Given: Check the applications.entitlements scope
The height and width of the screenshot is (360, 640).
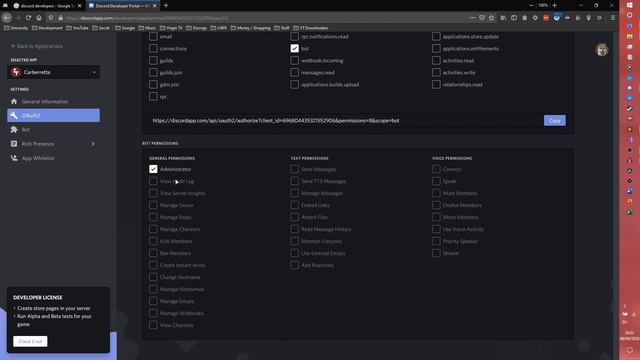Looking at the screenshot, I should (436, 48).
